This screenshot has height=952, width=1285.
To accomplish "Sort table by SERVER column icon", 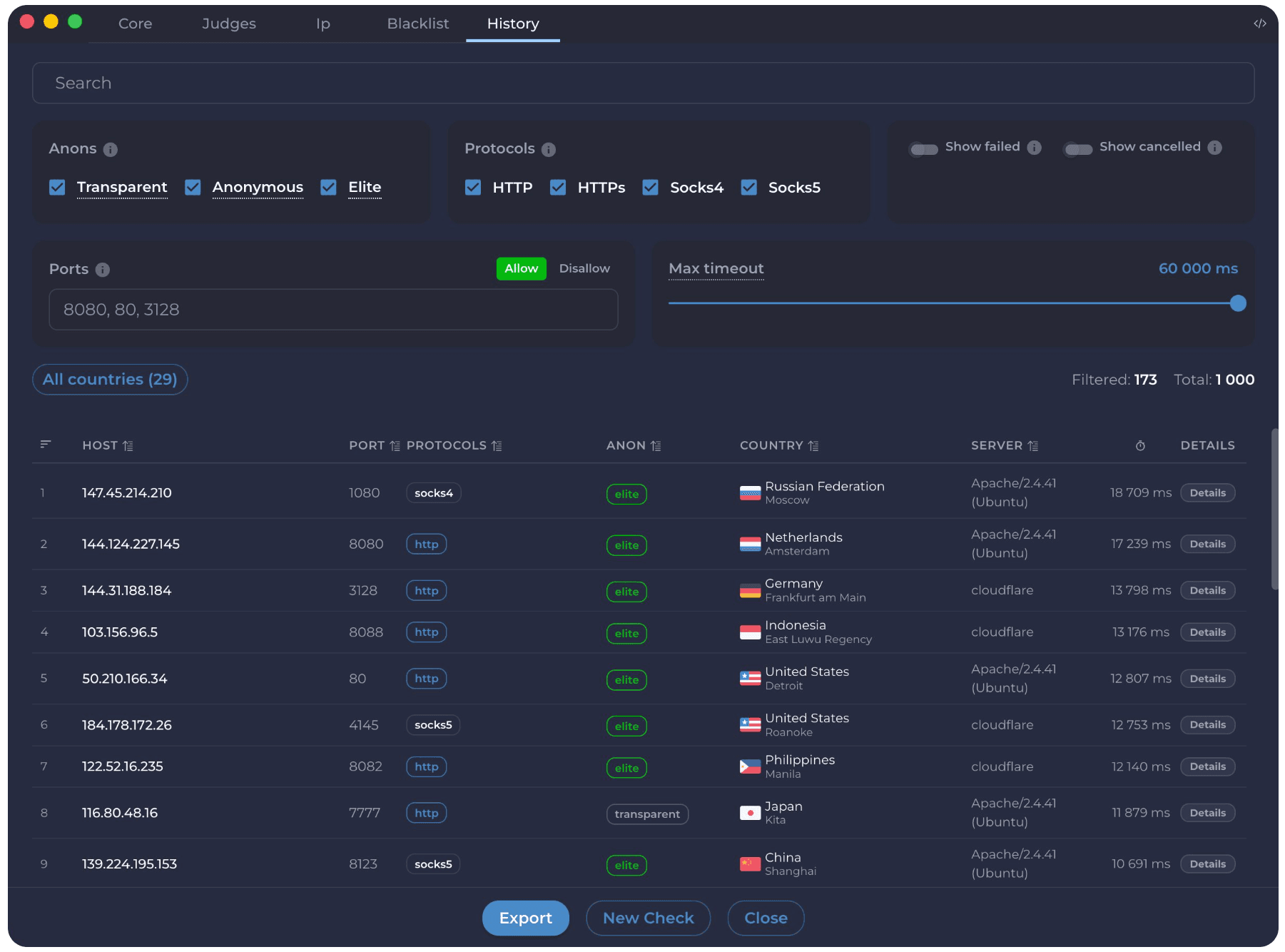I will (1032, 445).
